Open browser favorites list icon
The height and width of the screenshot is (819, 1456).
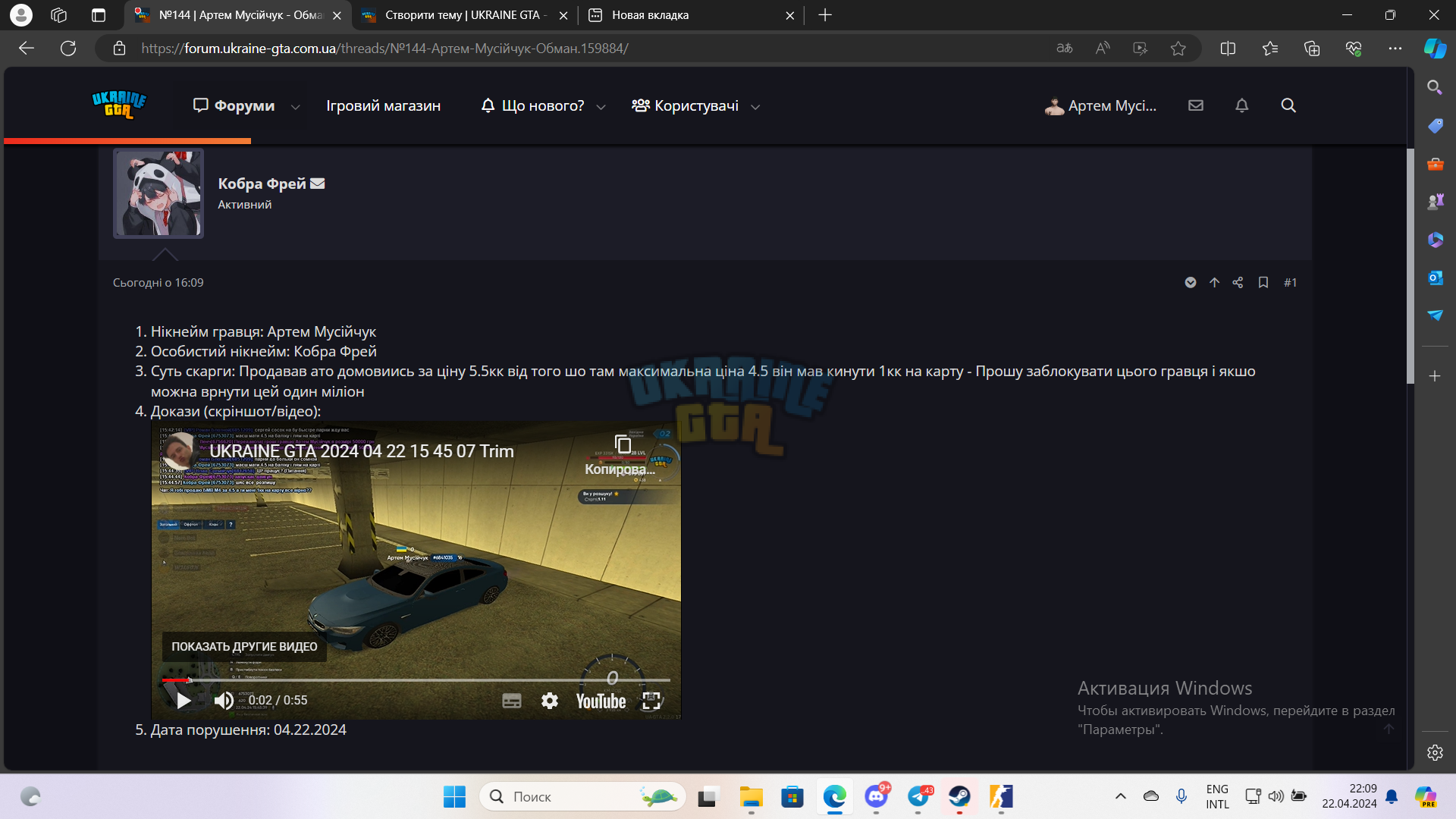[1270, 49]
